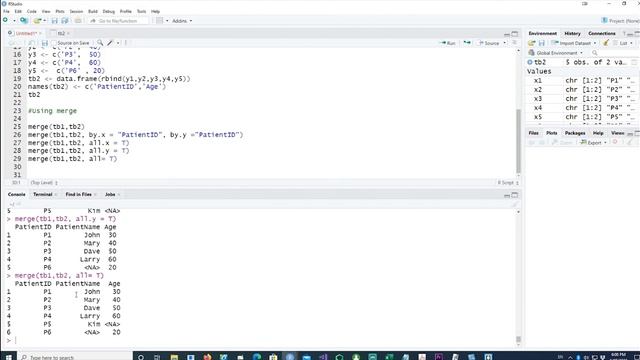Click the Go to file/function field
Viewport: 640px width, 360px height.
118,21
